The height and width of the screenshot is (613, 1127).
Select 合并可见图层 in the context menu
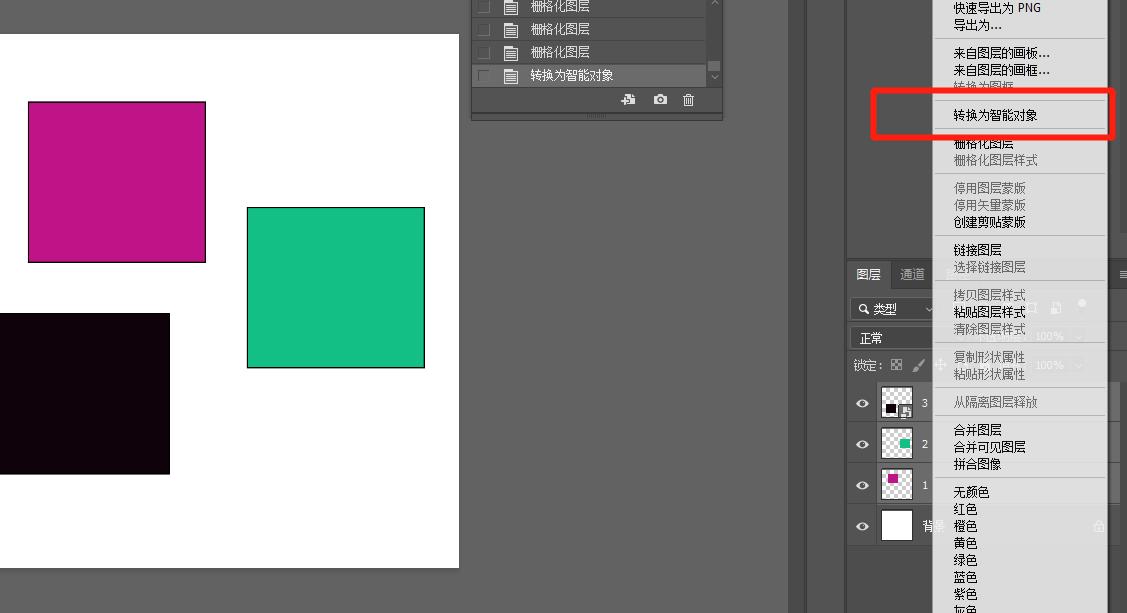[x=989, y=447]
